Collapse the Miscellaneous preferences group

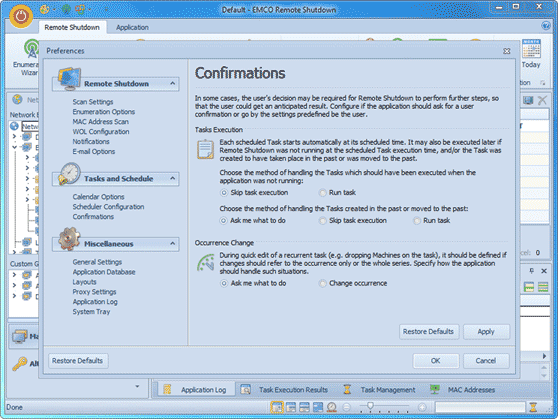click(x=173, y=243)
